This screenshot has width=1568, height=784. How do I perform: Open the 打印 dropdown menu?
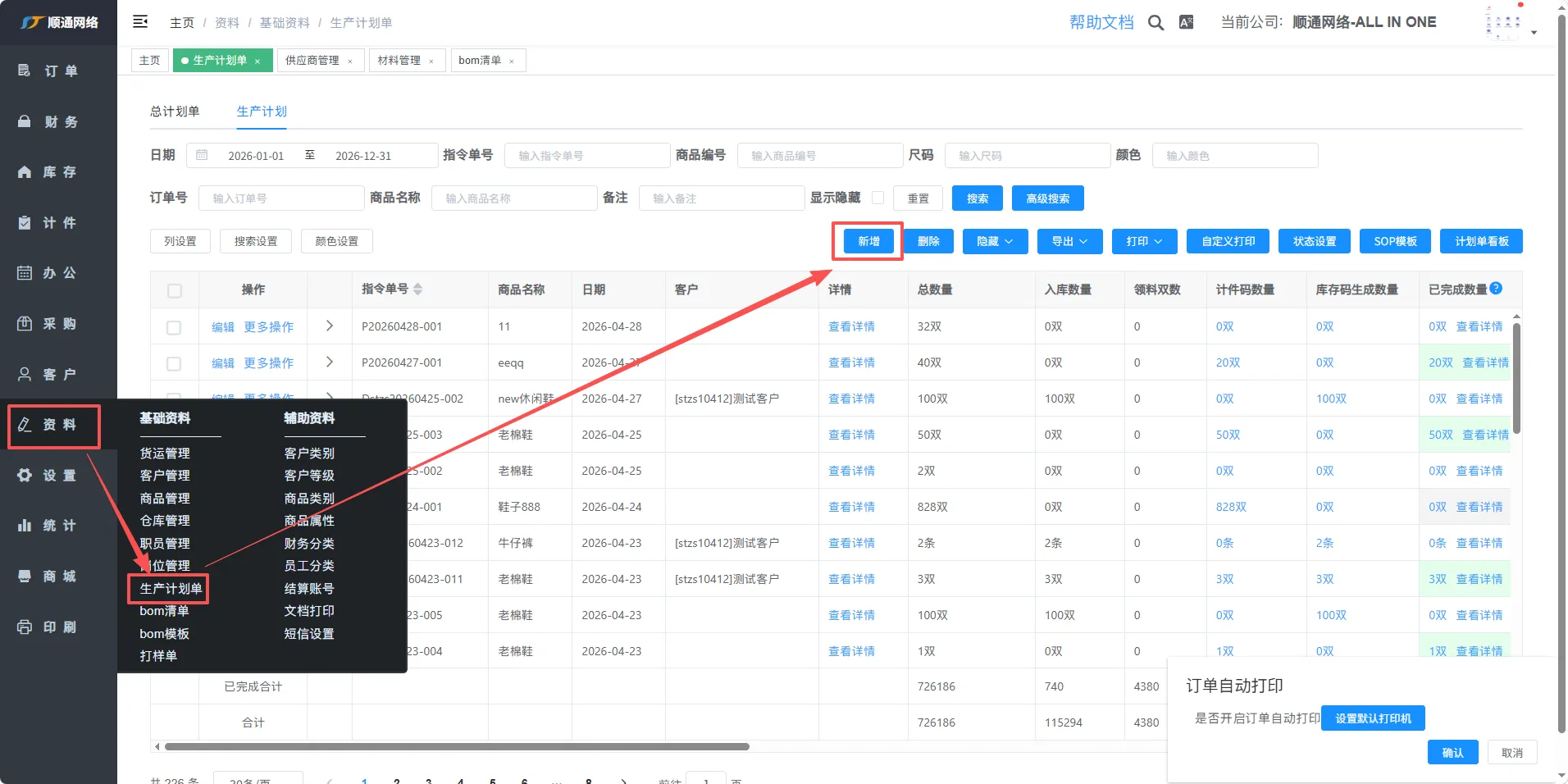(1144, 241)
